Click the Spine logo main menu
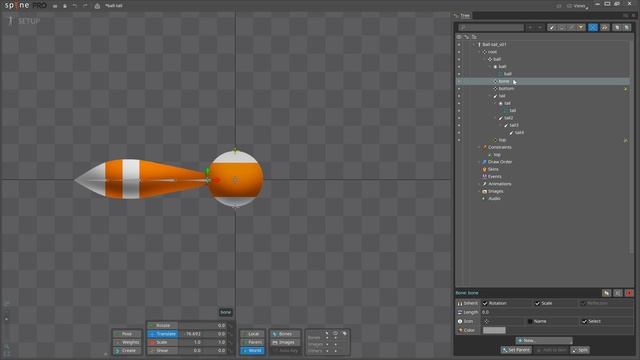Viewport: 640px width, 360px height. point(25,6)
